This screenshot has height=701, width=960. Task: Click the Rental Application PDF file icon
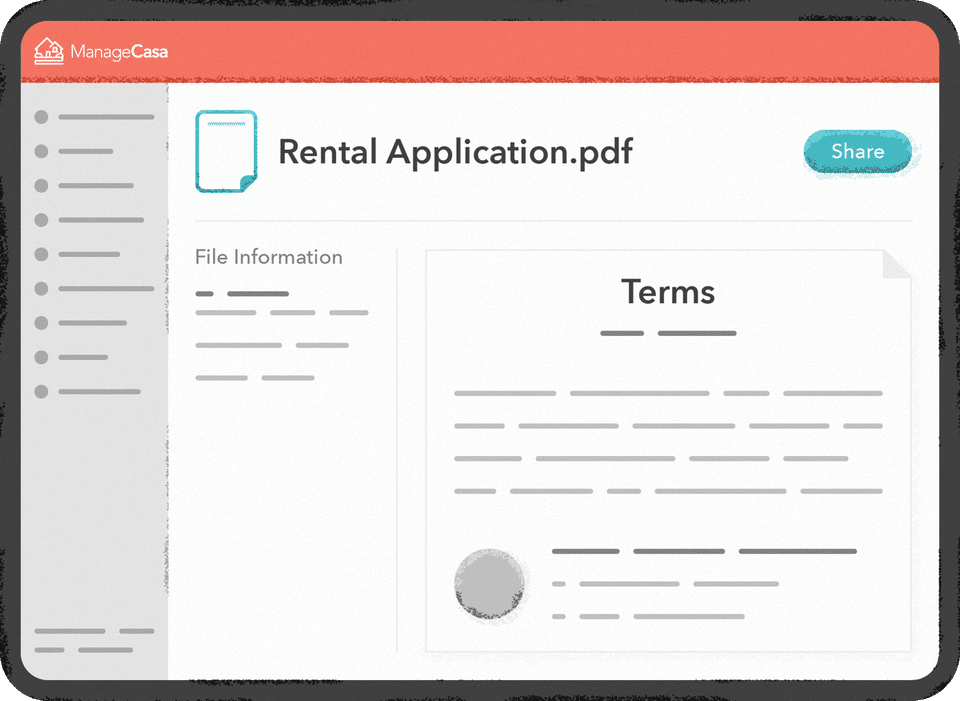[226, 151]
